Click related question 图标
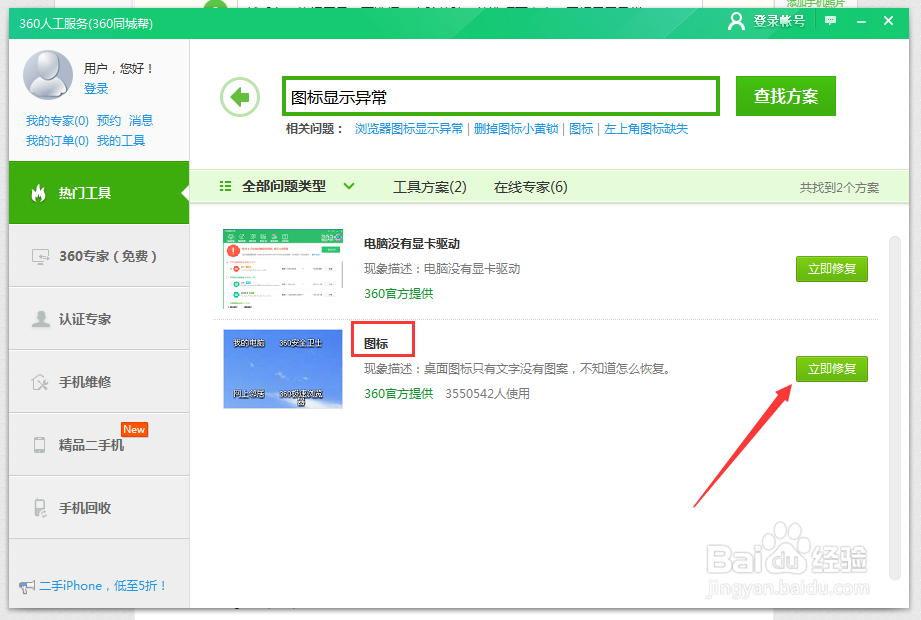921x620 pixels. [581, 129]
